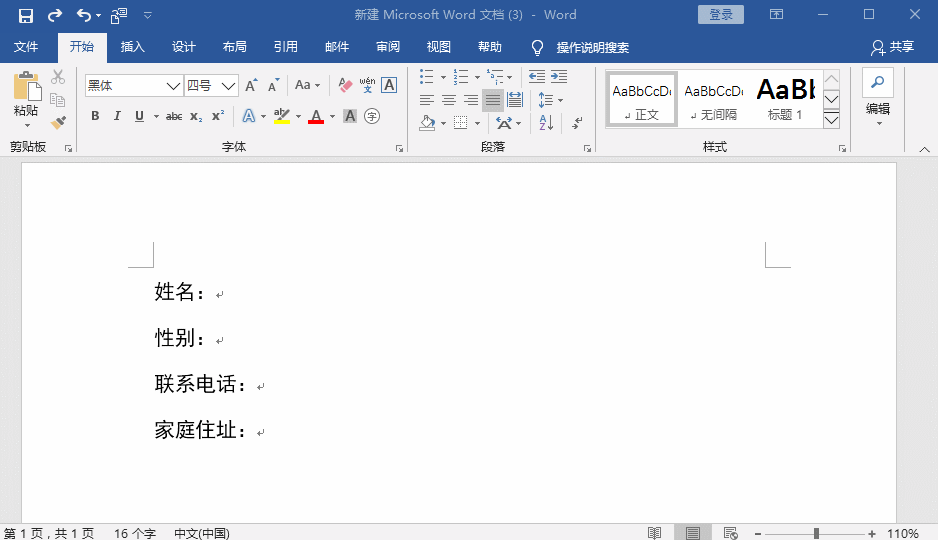Click the Cut scissors icon

57,77
